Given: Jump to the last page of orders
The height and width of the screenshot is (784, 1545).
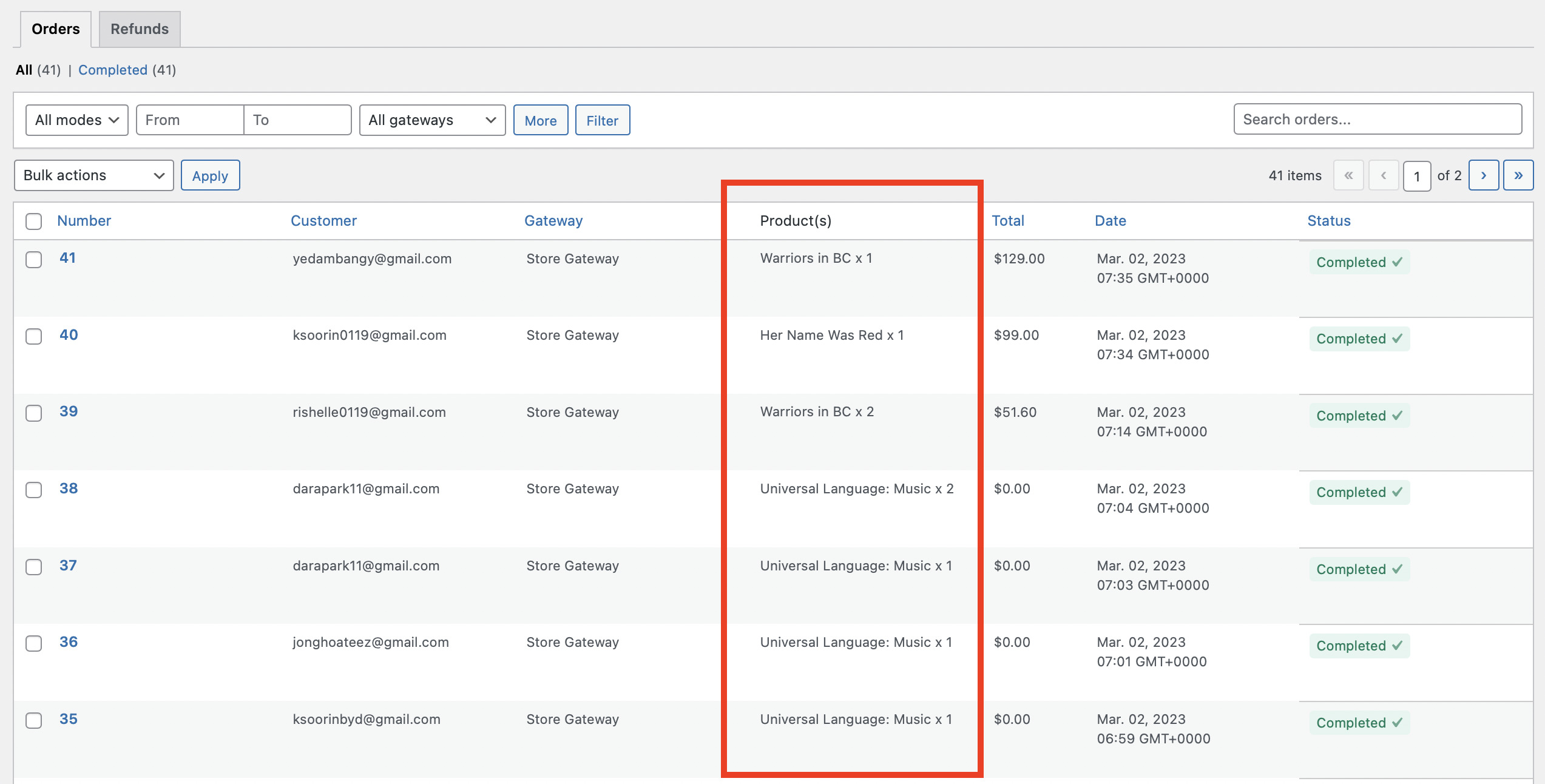Looking at the screenshot, I should coord(1518,175).
